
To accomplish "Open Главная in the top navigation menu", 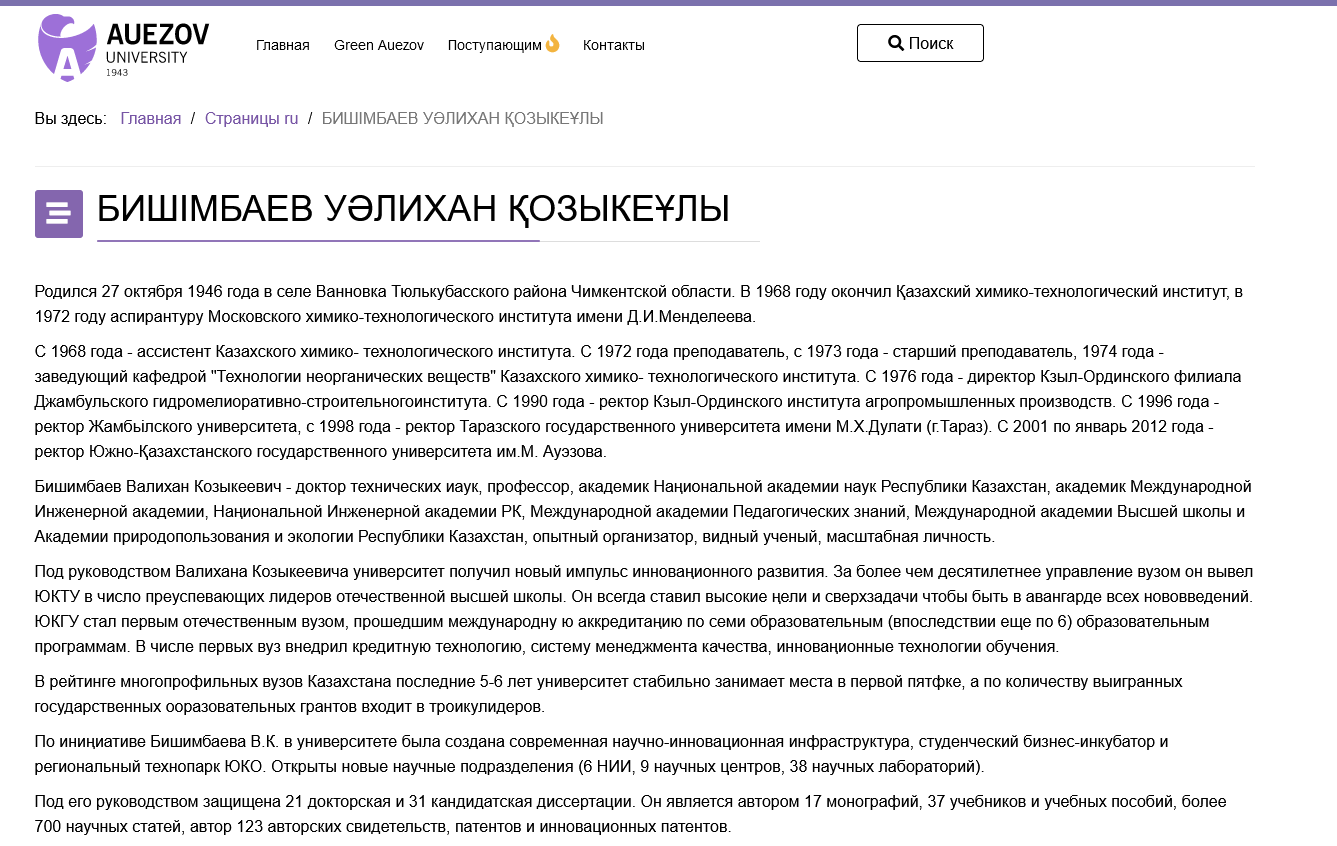I will tap(282, 45).
